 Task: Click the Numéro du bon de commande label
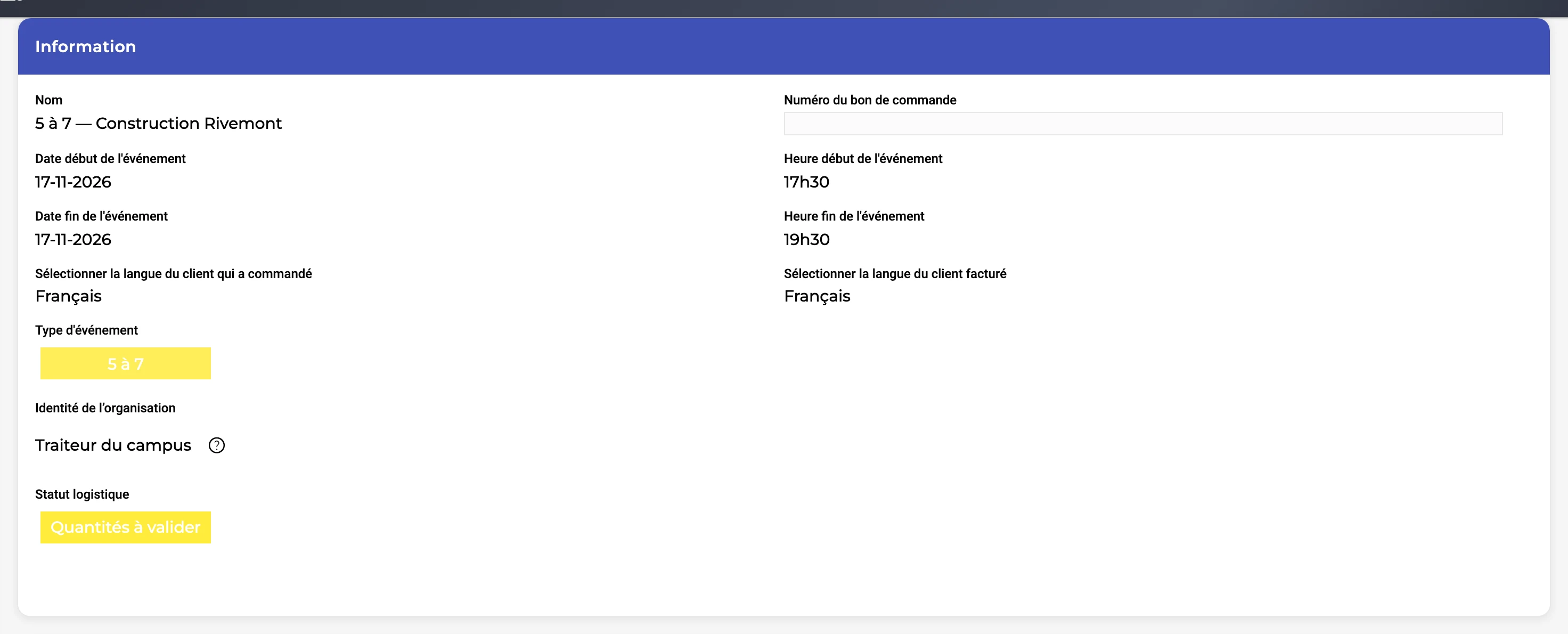point(870,100)
